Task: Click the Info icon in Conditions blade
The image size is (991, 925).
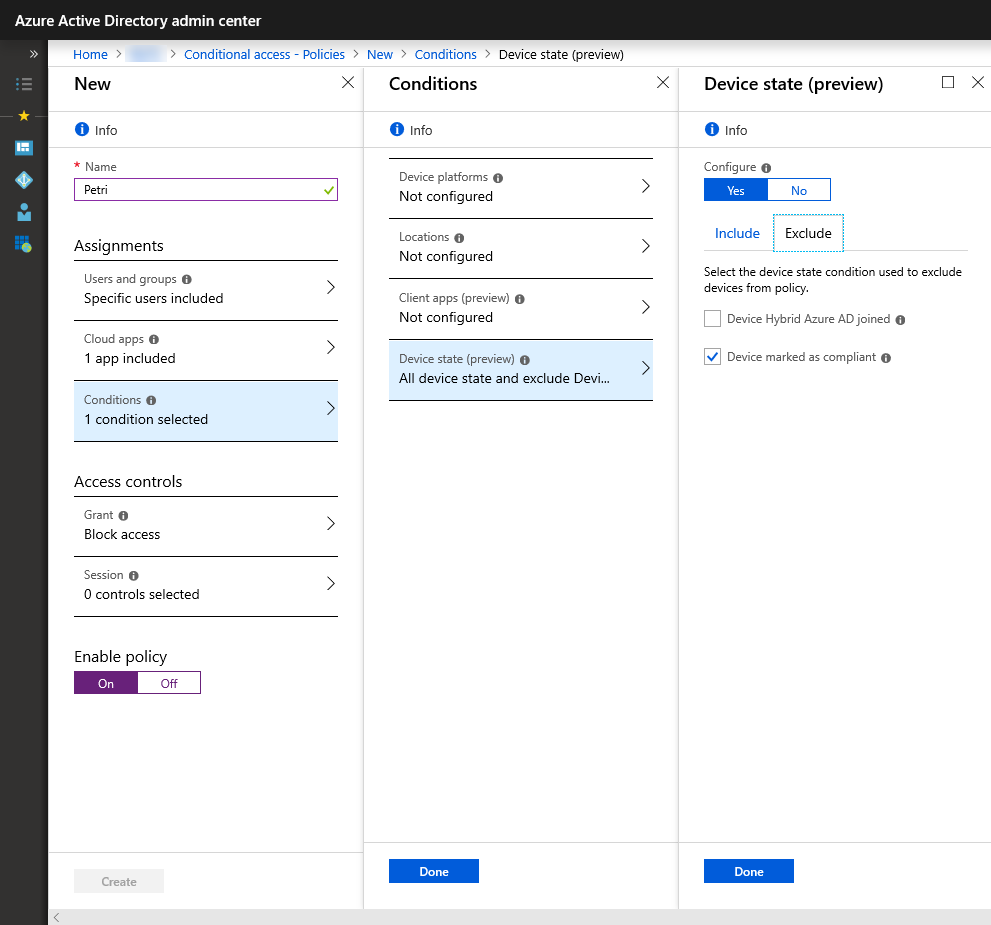Action: 398,130
